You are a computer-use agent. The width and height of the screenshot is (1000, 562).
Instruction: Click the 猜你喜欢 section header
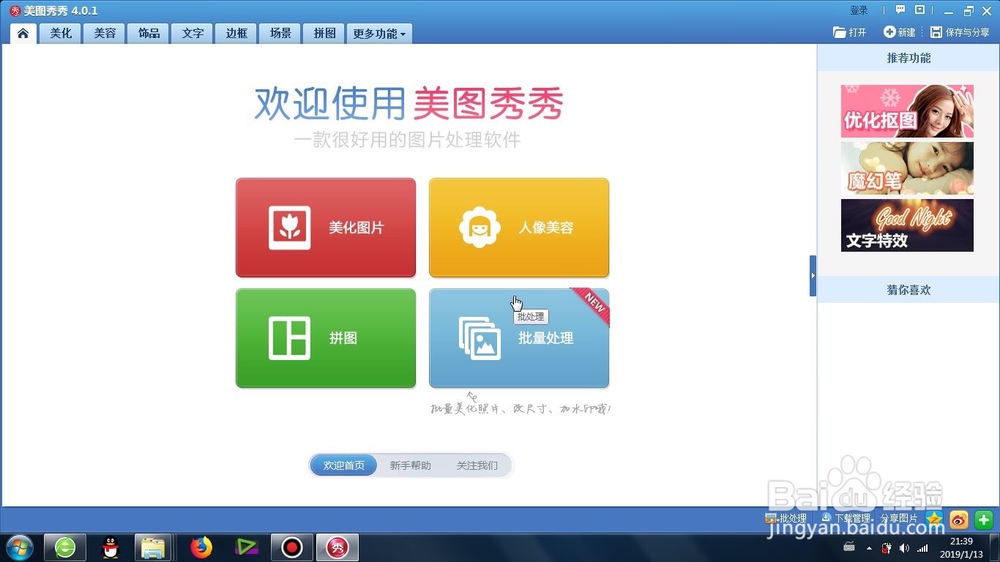909,290
